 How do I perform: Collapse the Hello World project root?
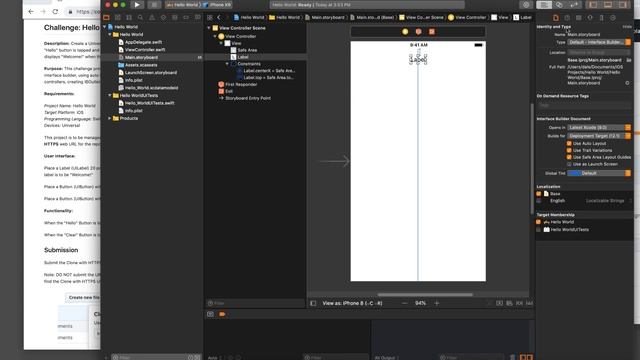104,27
